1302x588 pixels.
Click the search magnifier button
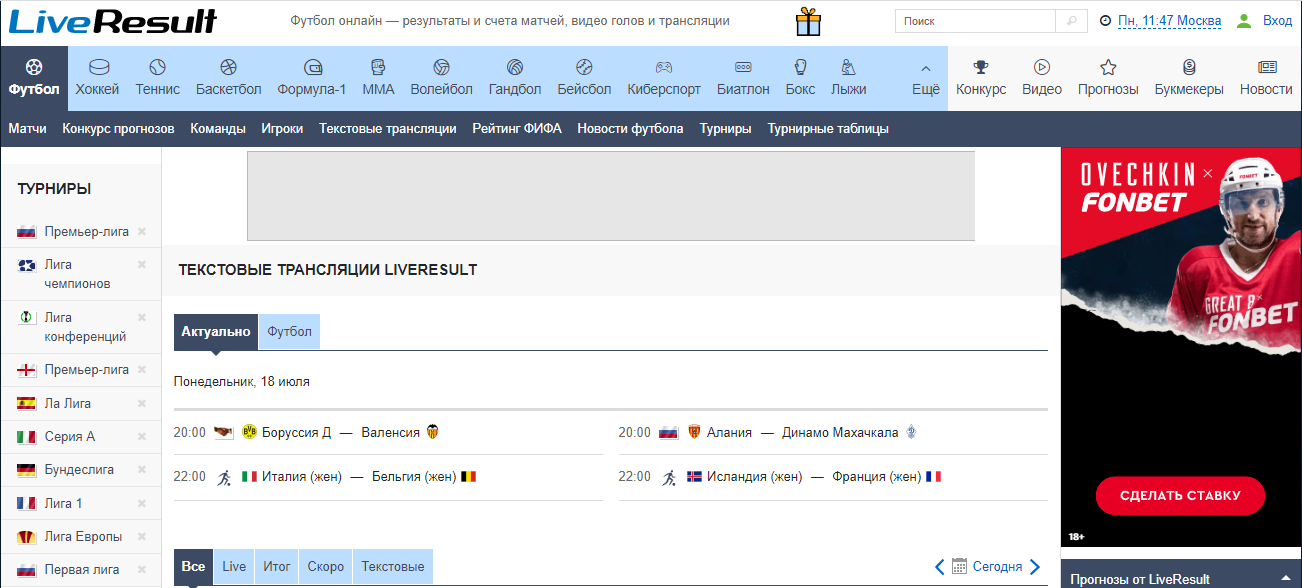pos(1071,21)
